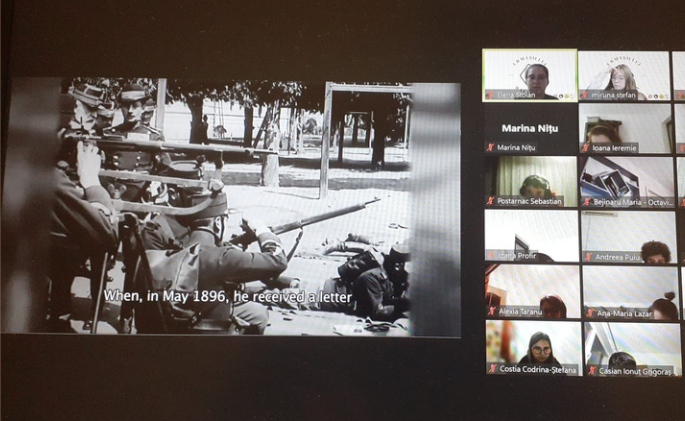Screen dimensions: 685x421
Task: Click the Andreea Puiu name label
Action: pyautogui.click(x=617, y=257)
